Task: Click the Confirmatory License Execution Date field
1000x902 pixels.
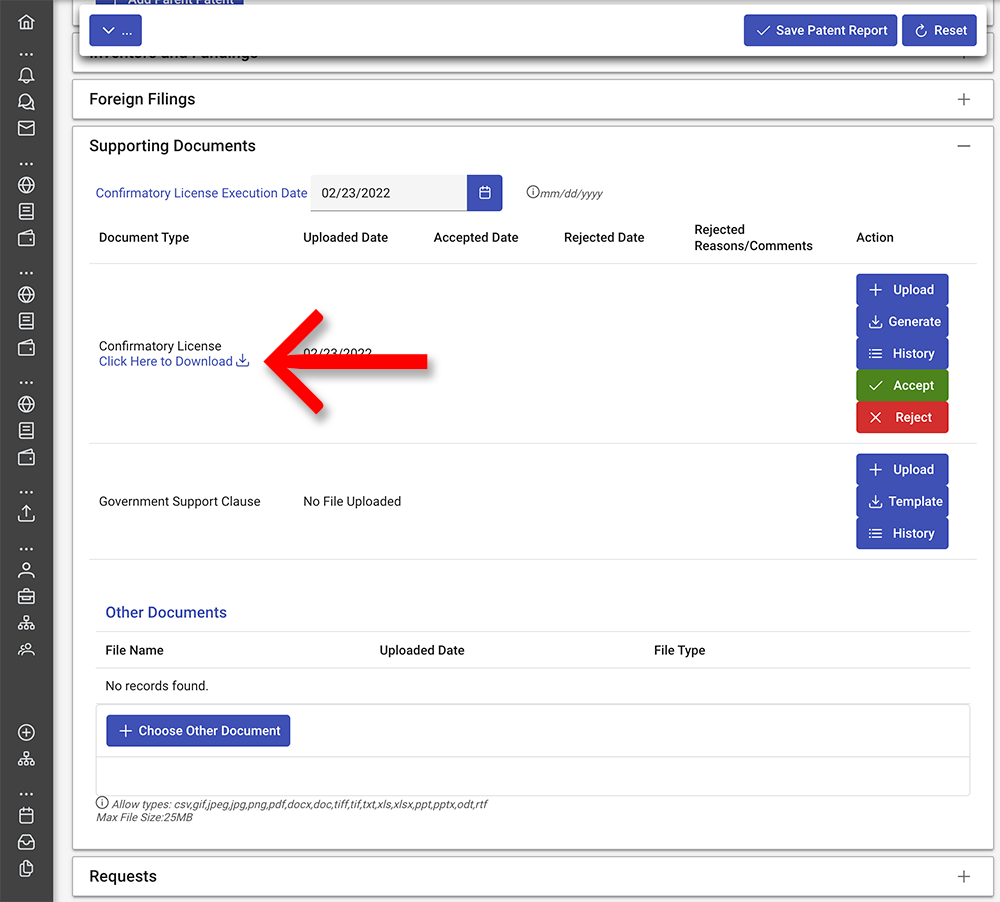Action: click(388, 193)
